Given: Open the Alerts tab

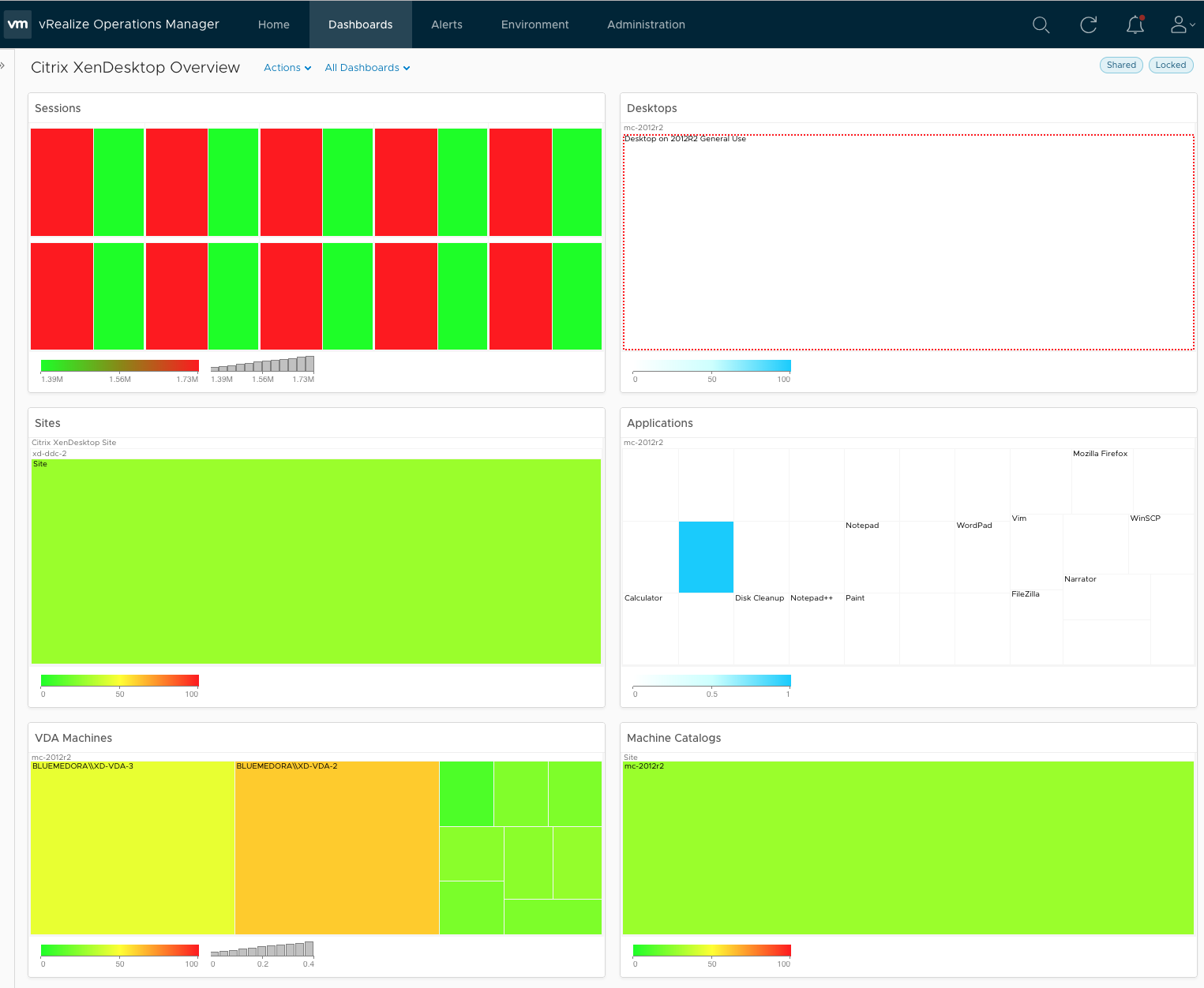Looking at the screenshot, I should [447, 24].
